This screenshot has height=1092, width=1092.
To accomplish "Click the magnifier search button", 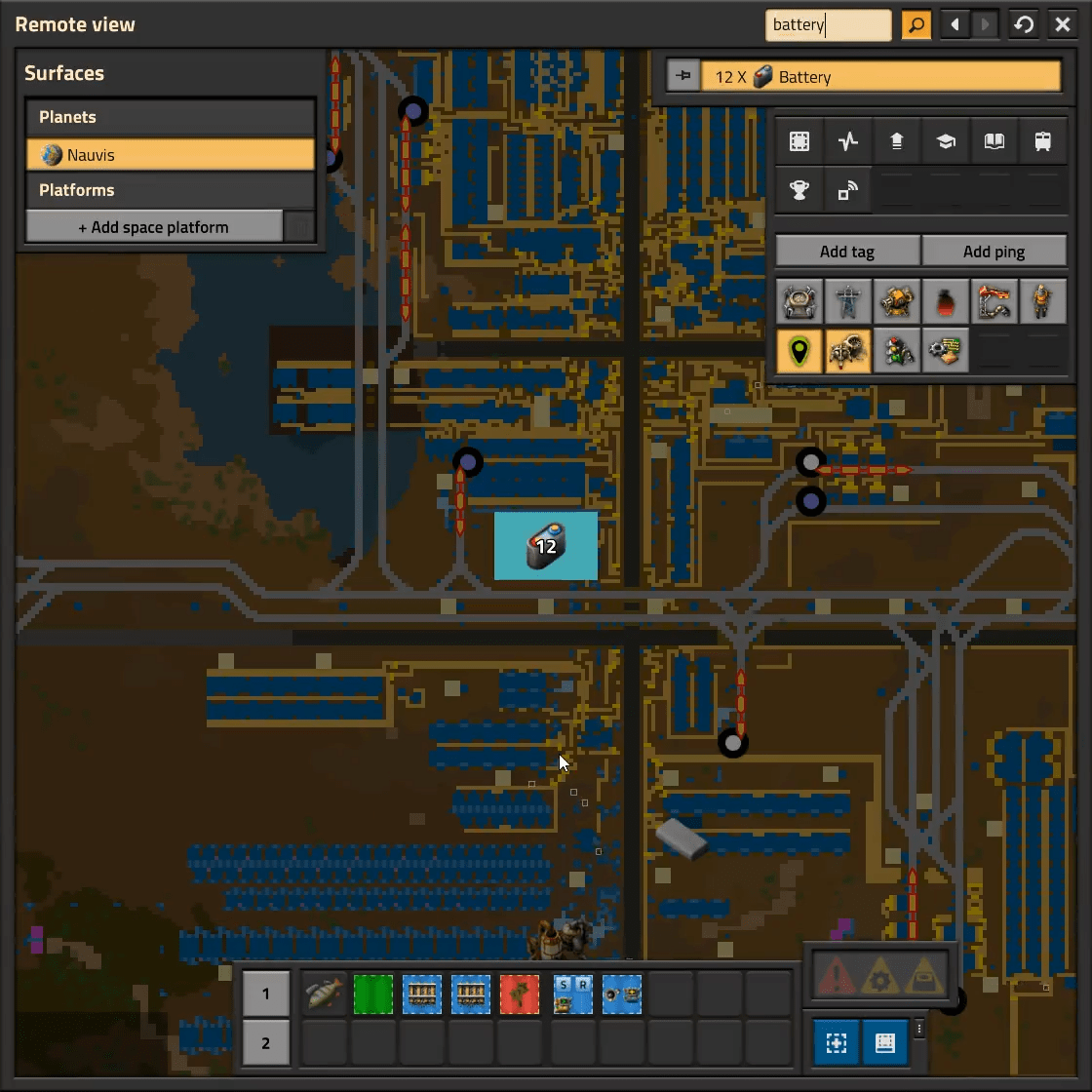I will (916, 25).
